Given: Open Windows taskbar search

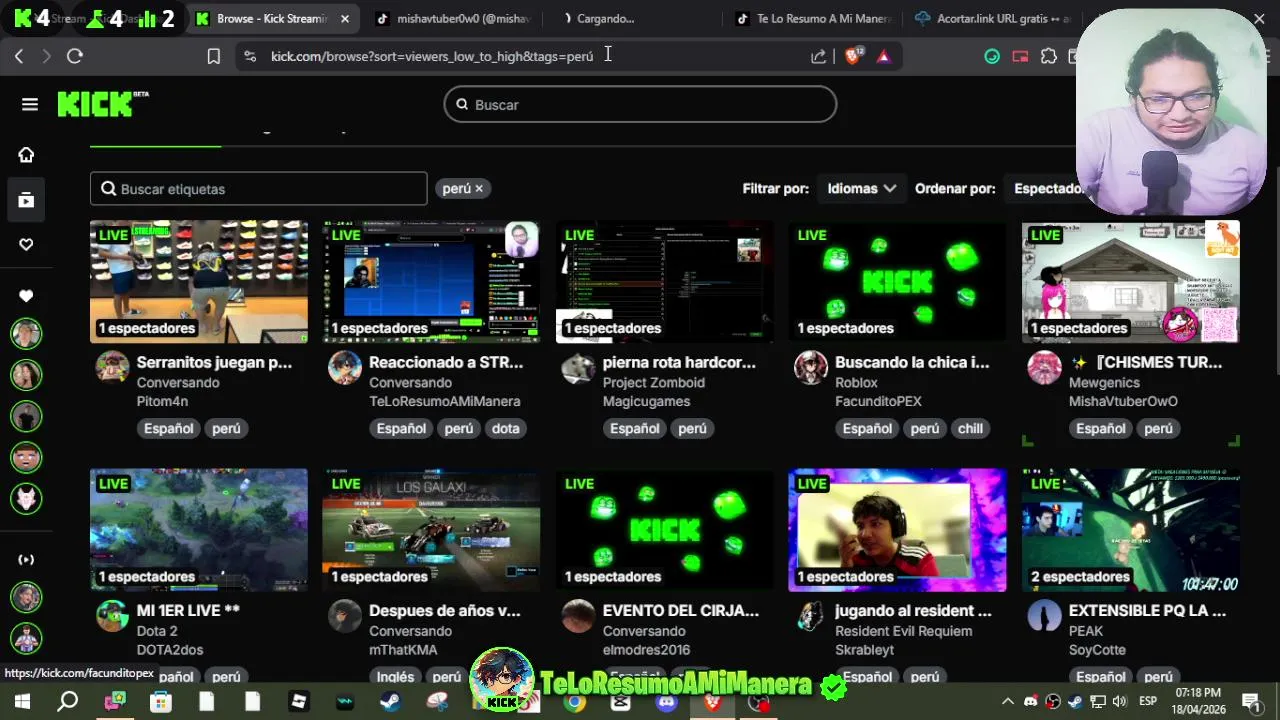Looking at the screenshot, I should click(68, 702).
